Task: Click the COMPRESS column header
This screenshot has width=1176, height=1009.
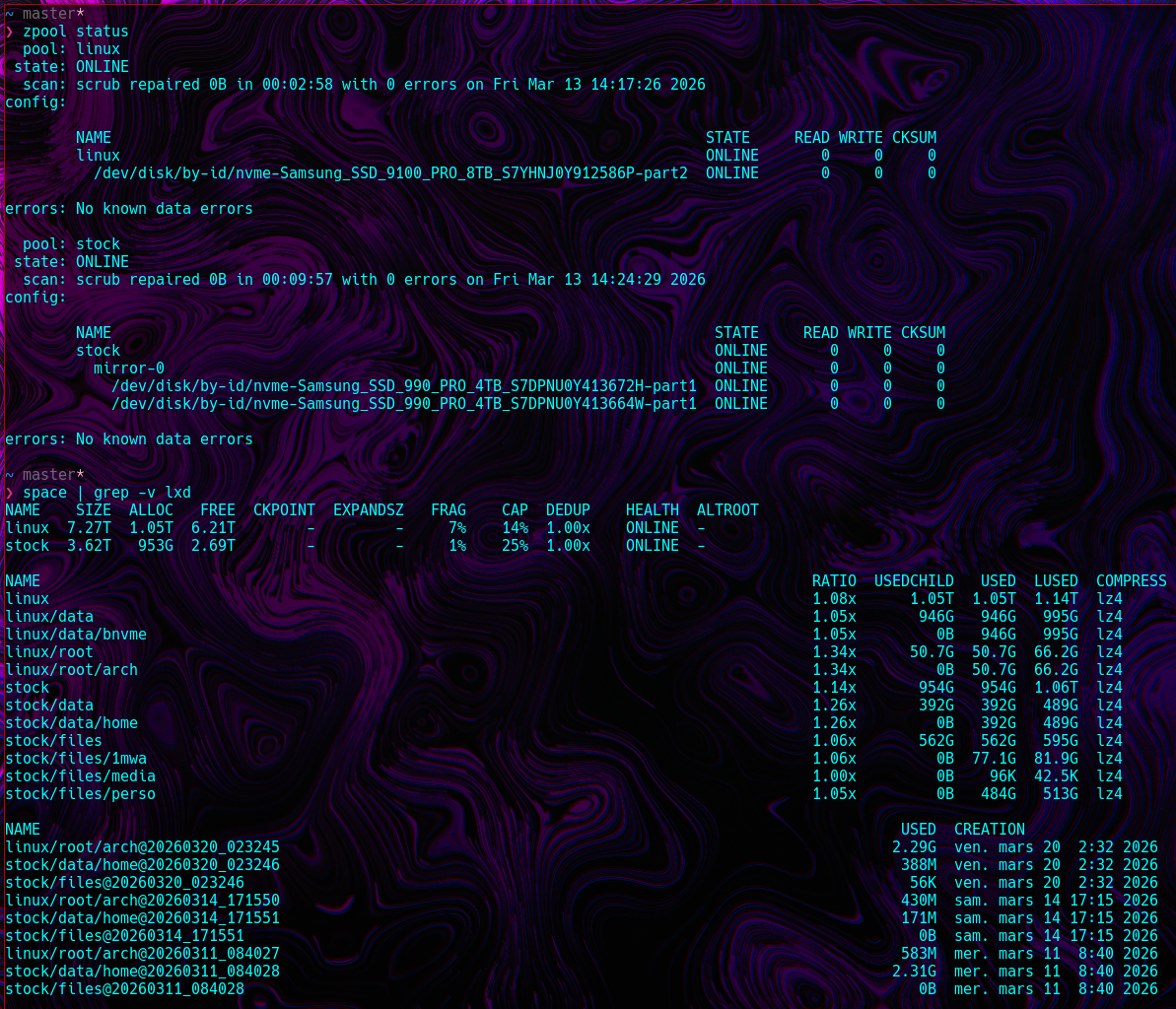Action: 1131,581
